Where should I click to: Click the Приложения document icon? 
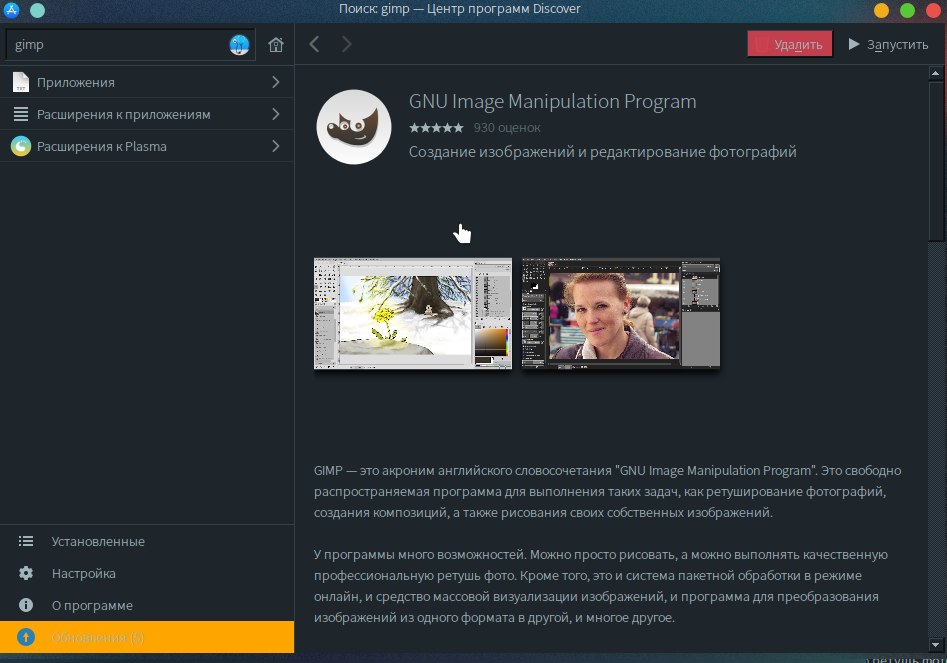(x=21, y=82)
